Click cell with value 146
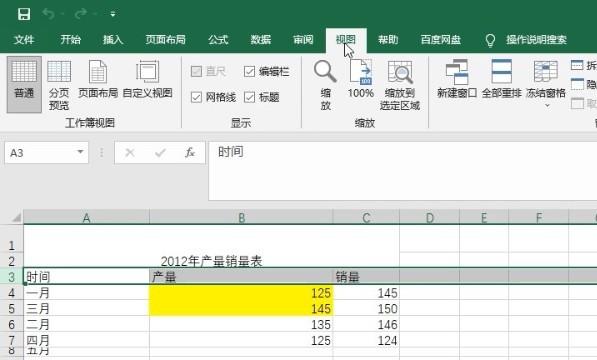This screenshot has width=597, height=360. 366,325
